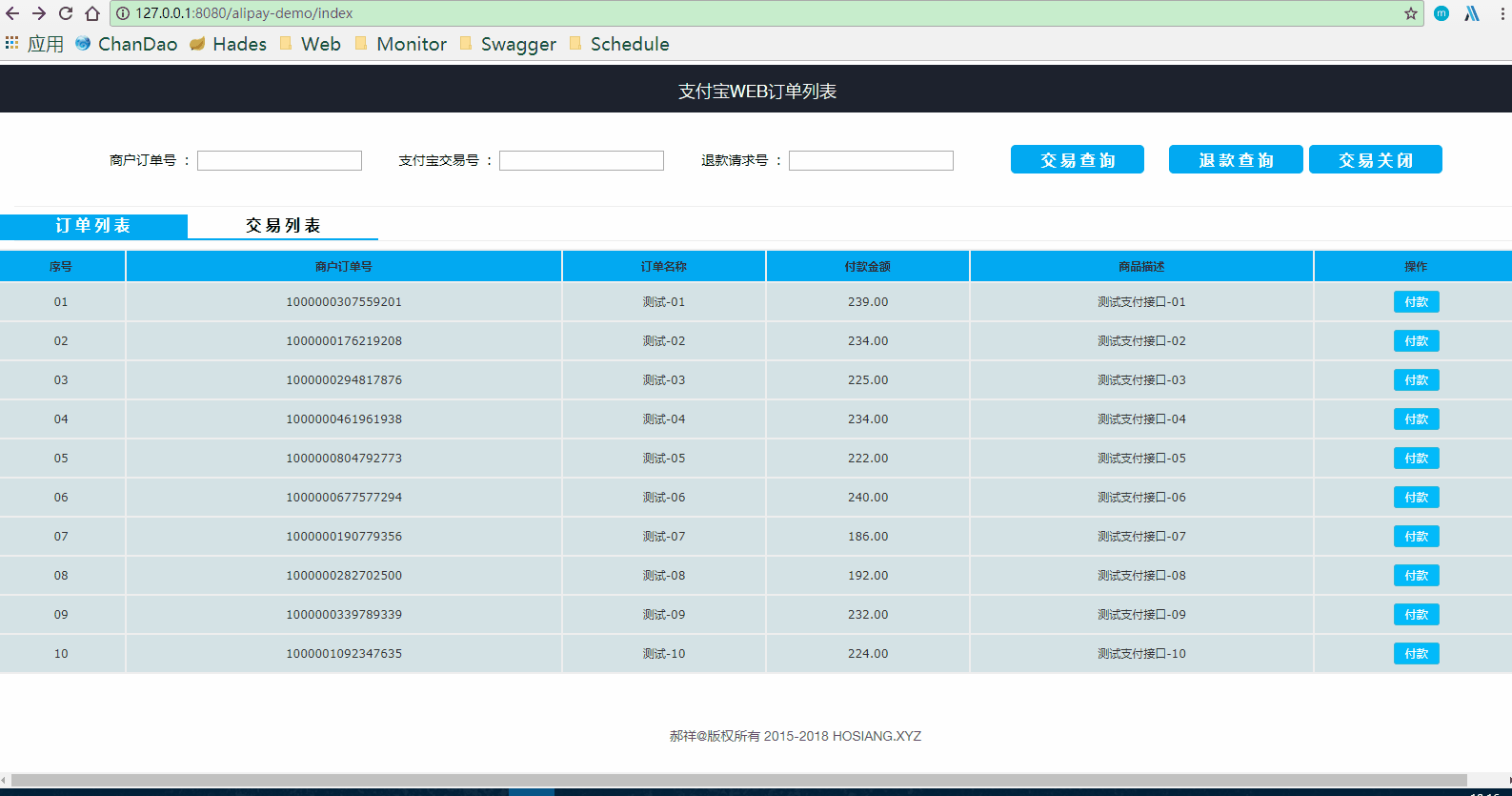1512x796 pixels.
Task: Select order number 1000000176219208
Action: click(x=344, y=341)
